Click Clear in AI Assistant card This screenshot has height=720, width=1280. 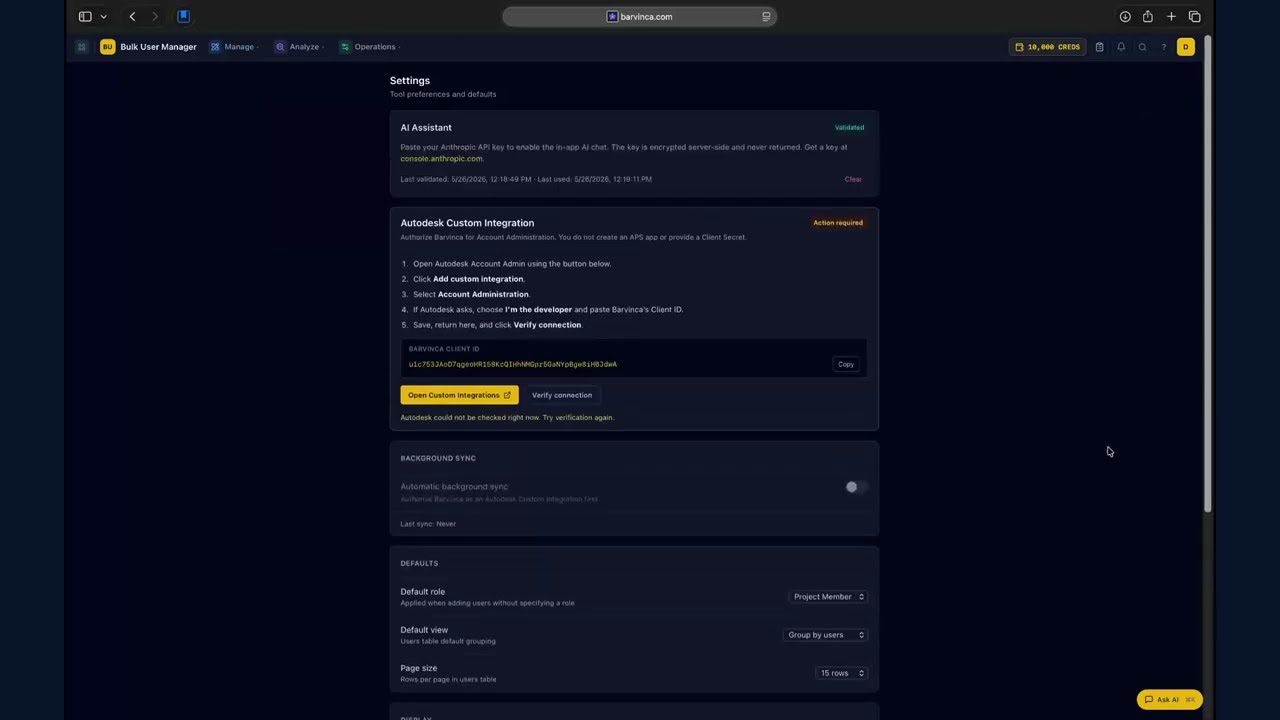[853, 179]
